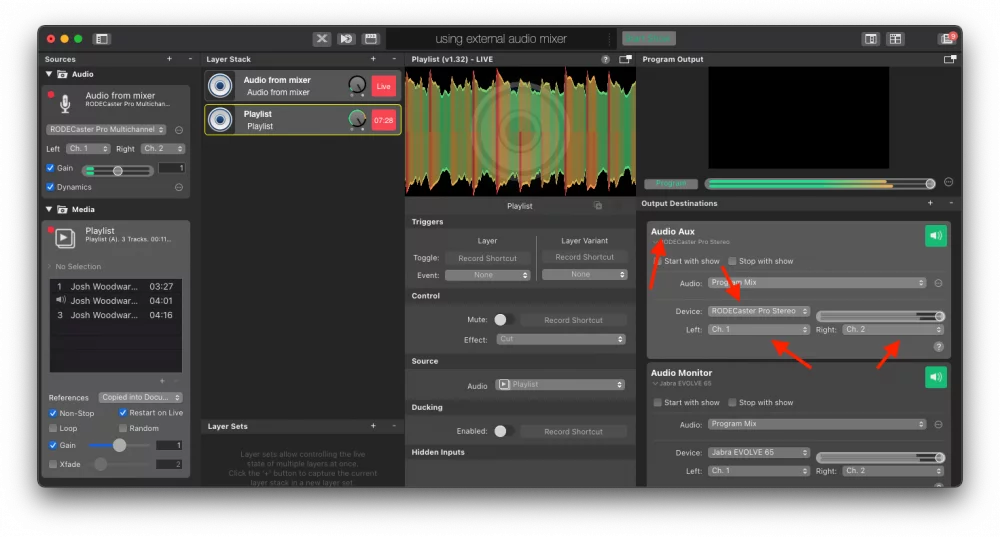This screenshot has height=537, width=1000.
Task: Add a layer set with plus
Action: coord(373,426)
